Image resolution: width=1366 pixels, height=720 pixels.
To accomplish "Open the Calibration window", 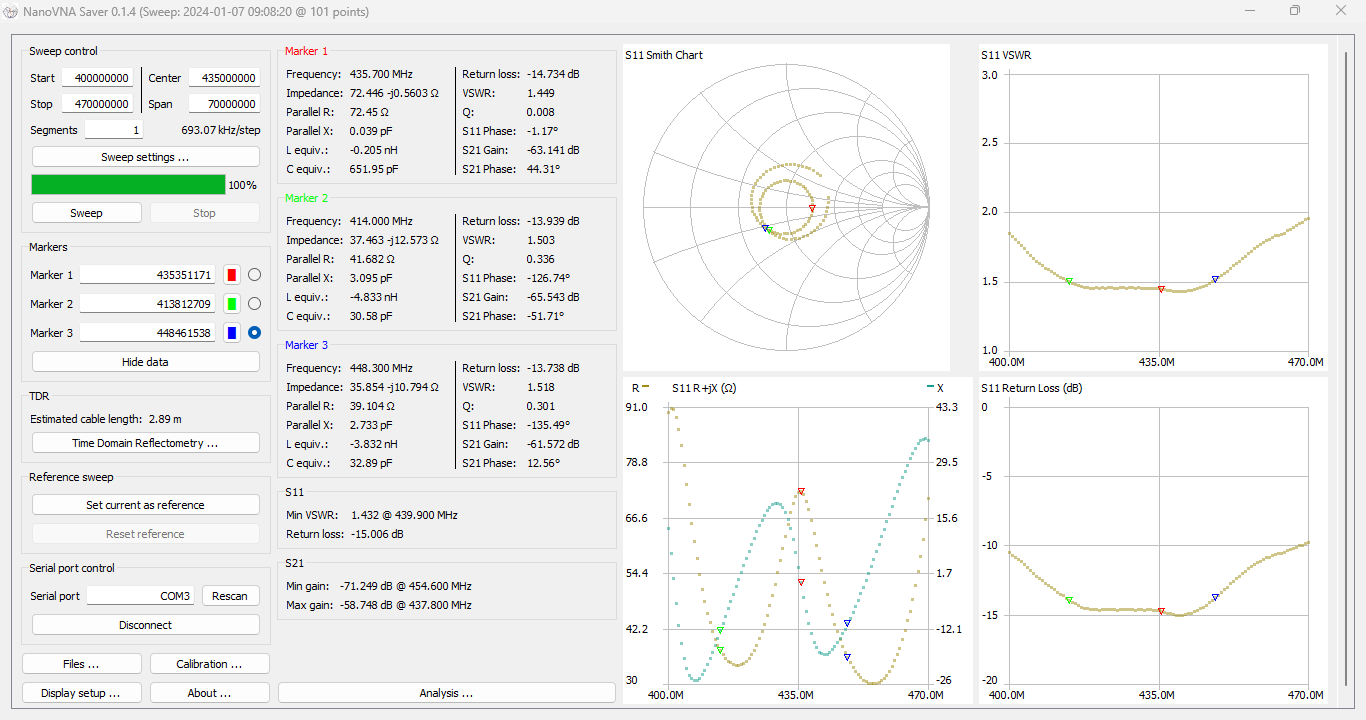I will pos(209,664).
